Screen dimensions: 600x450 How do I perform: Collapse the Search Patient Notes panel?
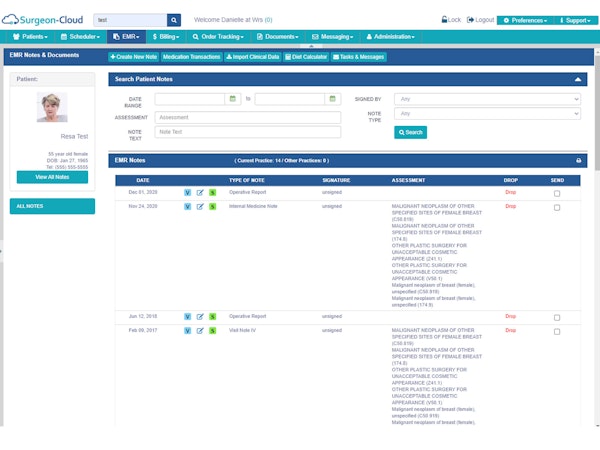pos(578,79)
